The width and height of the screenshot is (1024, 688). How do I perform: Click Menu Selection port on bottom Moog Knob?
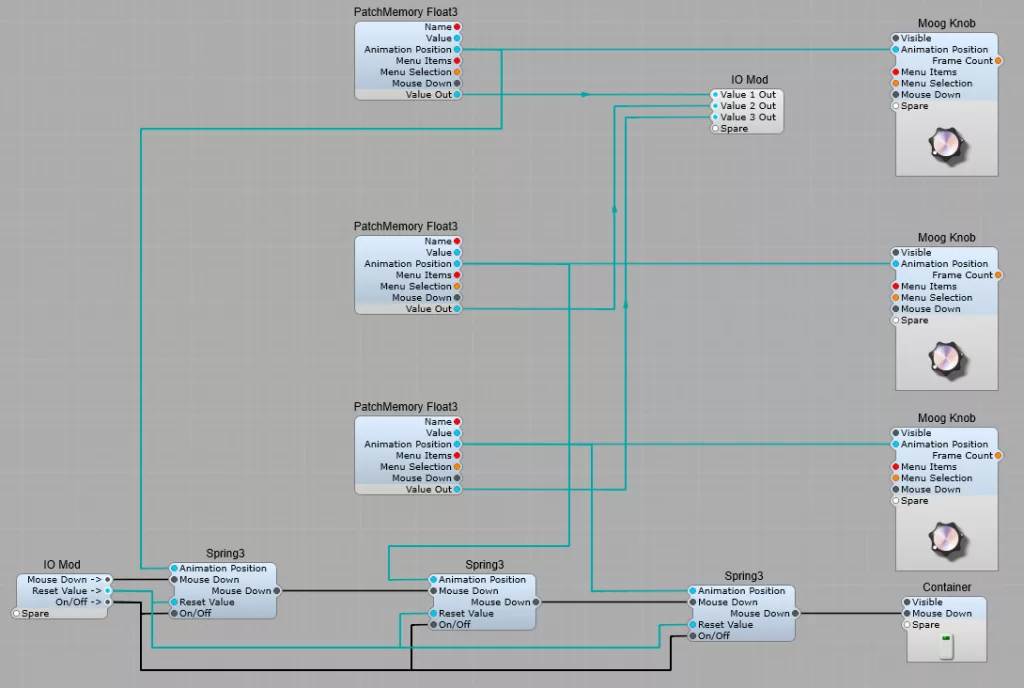[x=895, y=478]
